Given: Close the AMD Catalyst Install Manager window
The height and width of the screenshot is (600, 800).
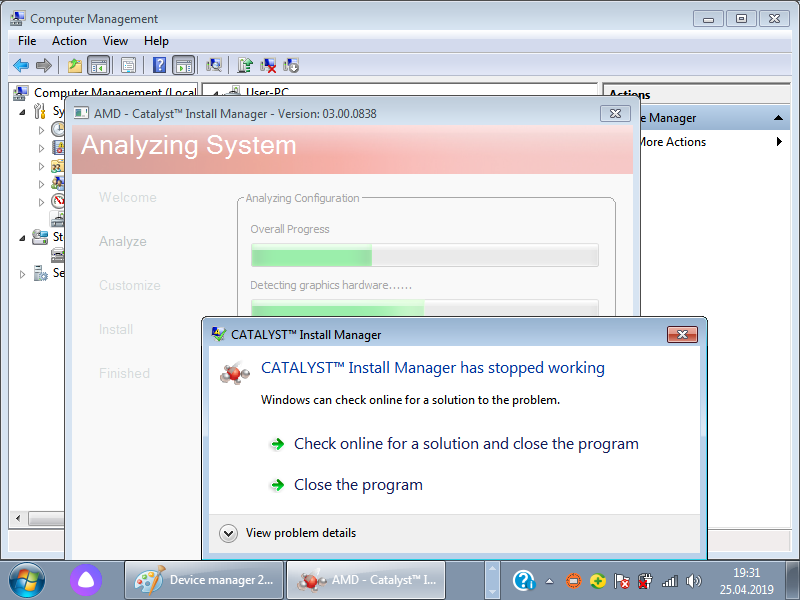Looking at the screenshot, I should point(615,113).
